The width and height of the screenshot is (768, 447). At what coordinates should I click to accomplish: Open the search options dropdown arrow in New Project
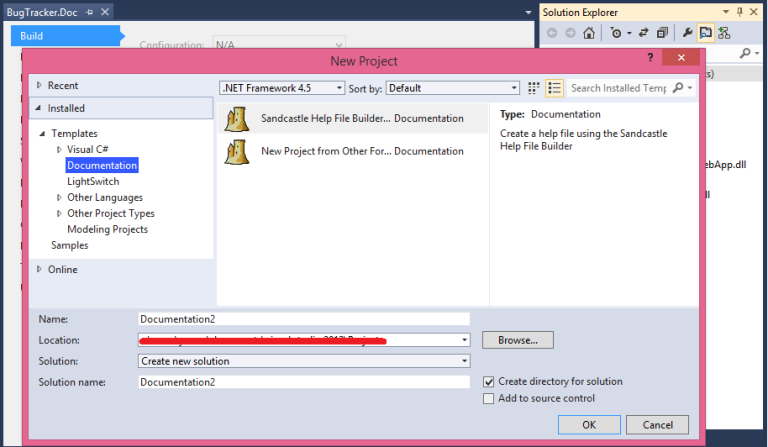pyautogui.click(x=690, y=88)
